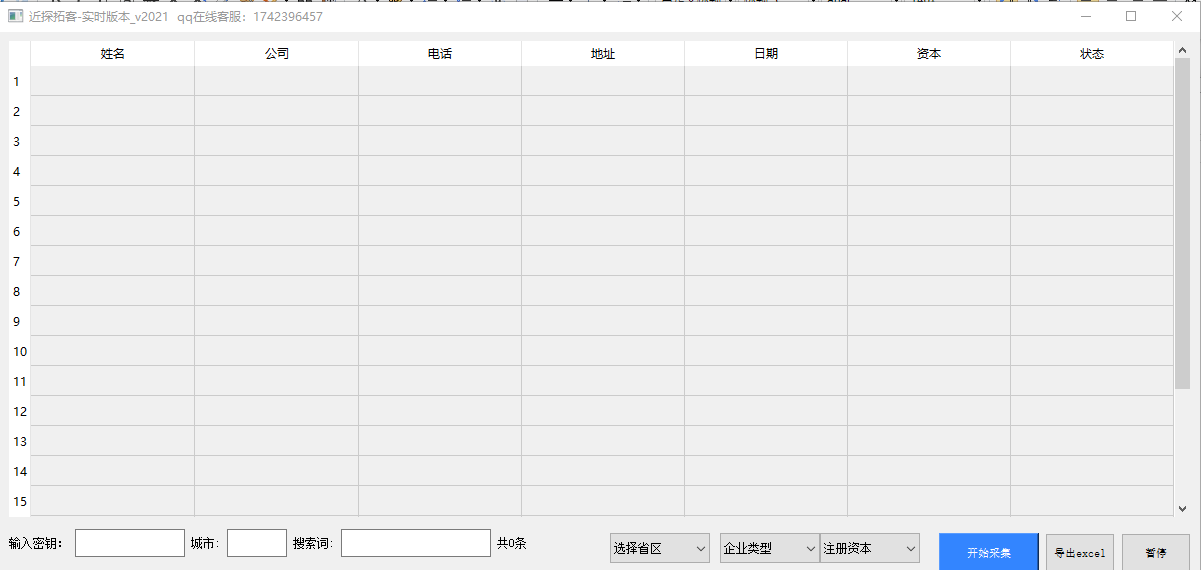Select row header 13

click(x=20, y=441)
